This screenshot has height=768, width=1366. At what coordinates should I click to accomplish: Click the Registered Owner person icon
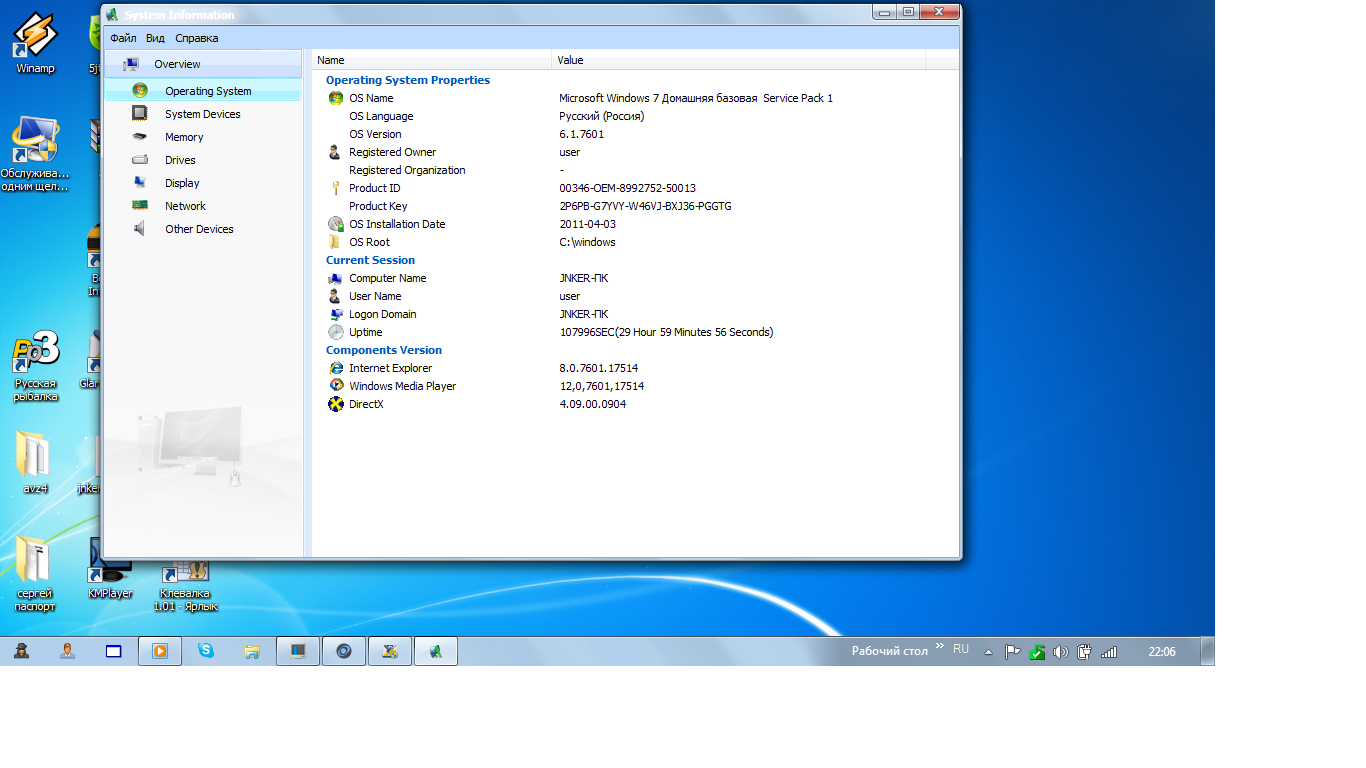[x=335, y=152]
